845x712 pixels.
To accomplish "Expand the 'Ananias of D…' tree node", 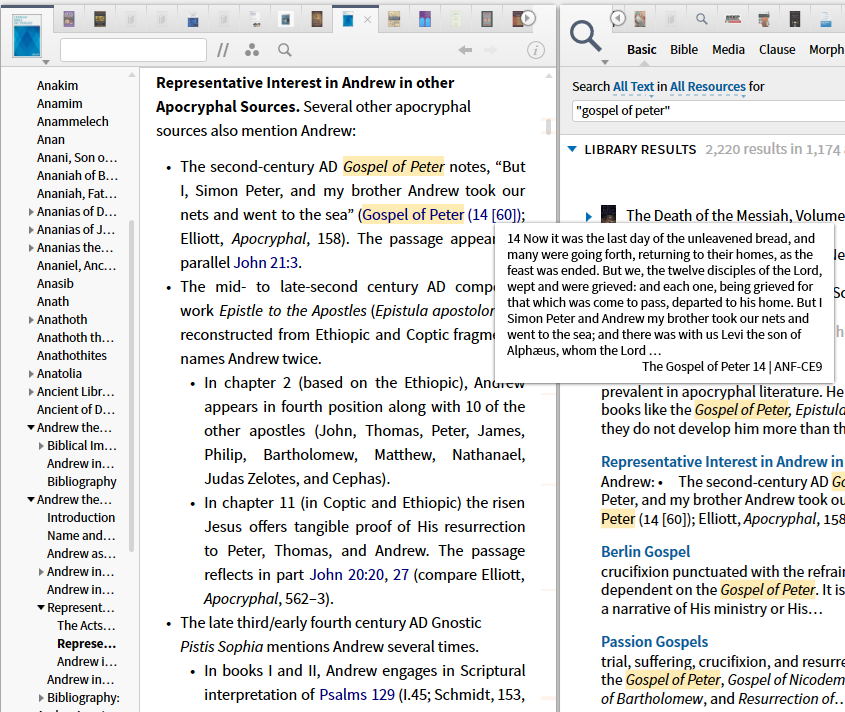I will point(31,212).
